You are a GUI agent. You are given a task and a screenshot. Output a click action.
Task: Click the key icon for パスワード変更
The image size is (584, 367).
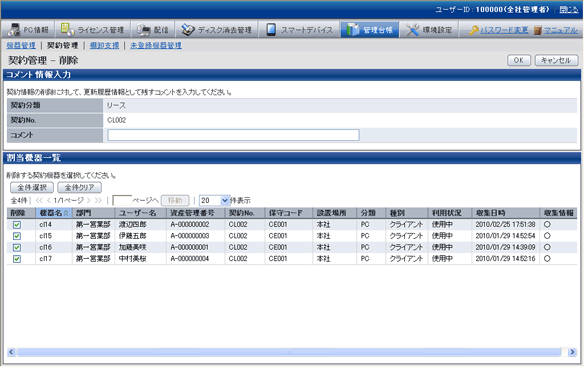click(x=473, y=30)
